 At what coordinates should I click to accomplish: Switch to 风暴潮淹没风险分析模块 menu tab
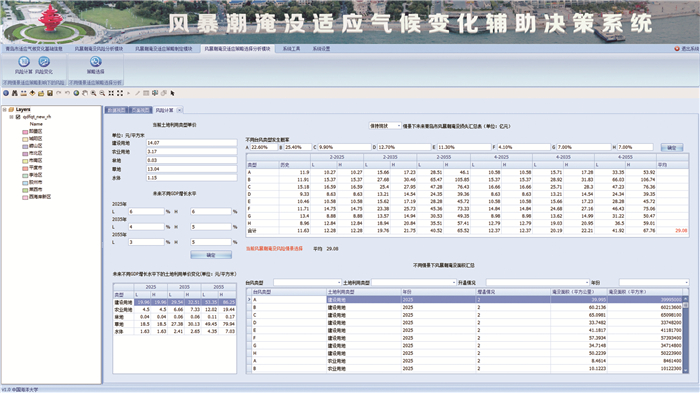pyautogui.click(x=99, y=49)
